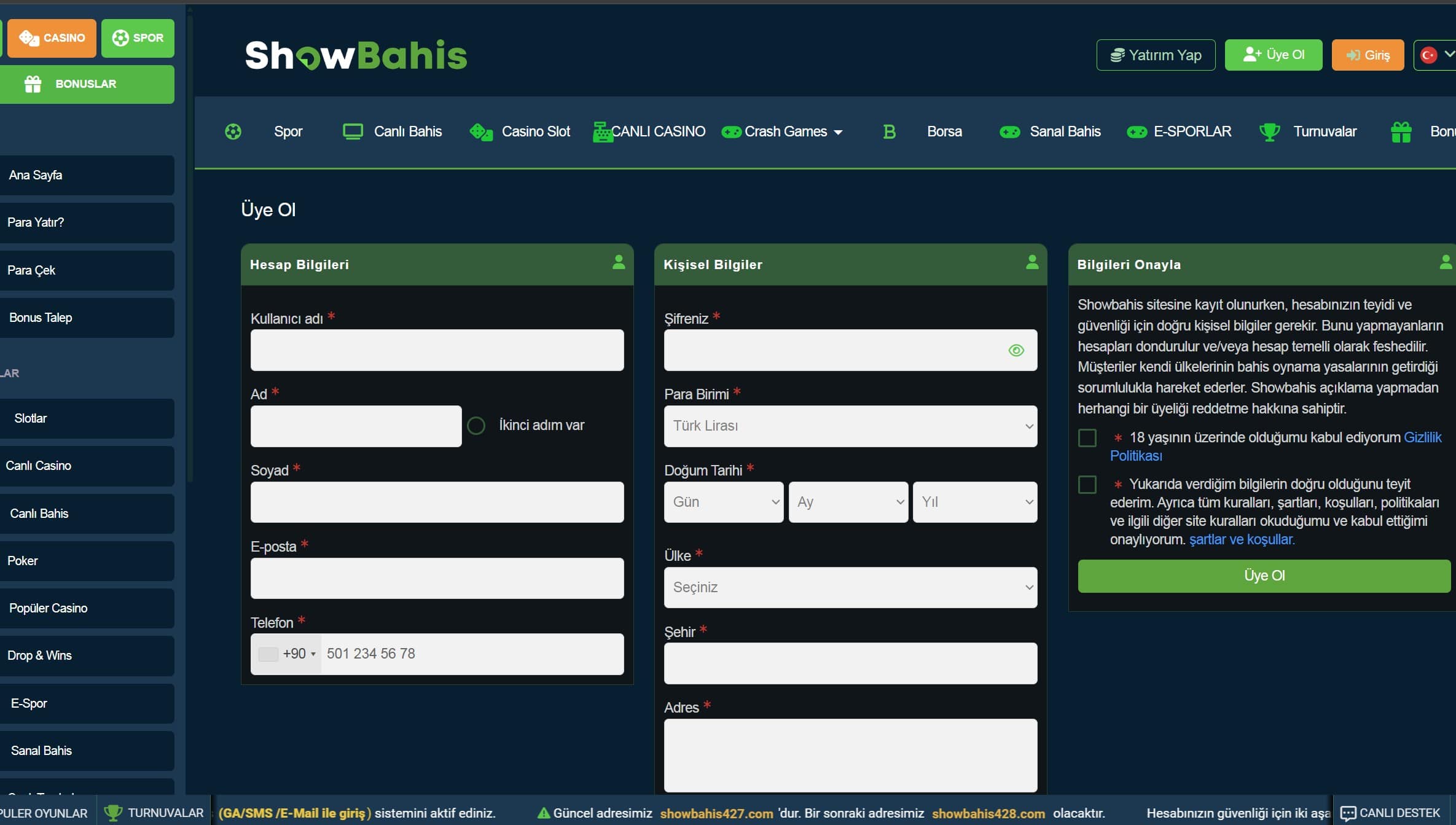Open Borsa in the navigation bar
Image resolution: width=1456 pixels, height=825 pixels.
coord(944,131)
